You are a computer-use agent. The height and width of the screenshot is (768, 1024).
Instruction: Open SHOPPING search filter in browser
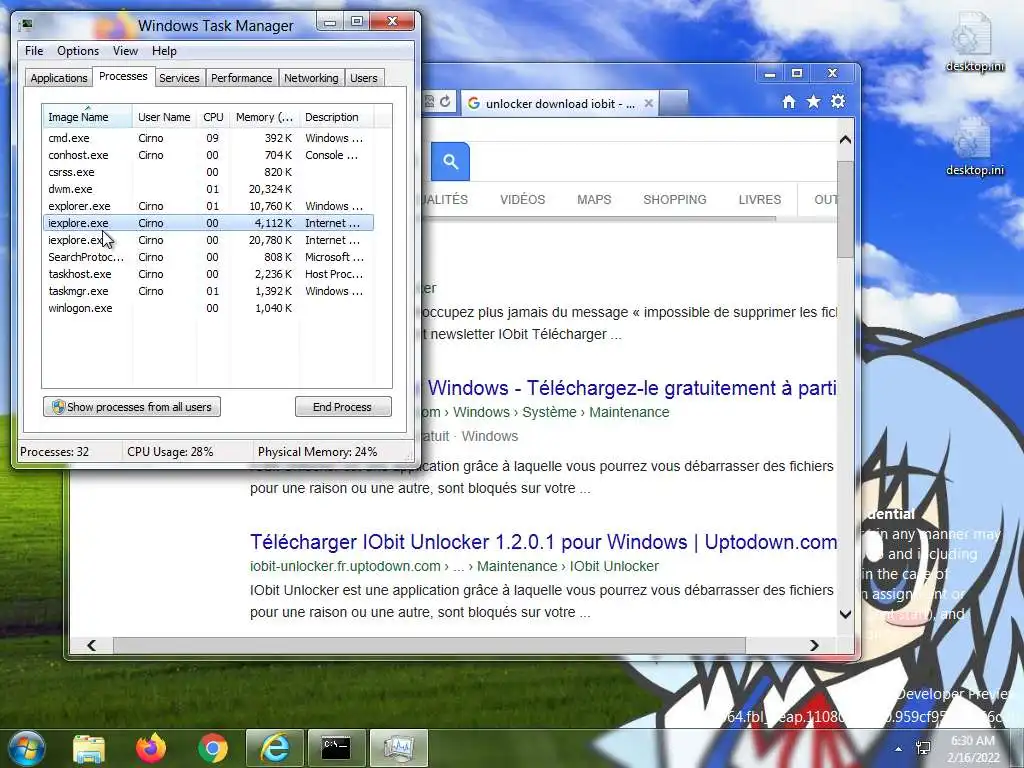(x=675, y=199)
